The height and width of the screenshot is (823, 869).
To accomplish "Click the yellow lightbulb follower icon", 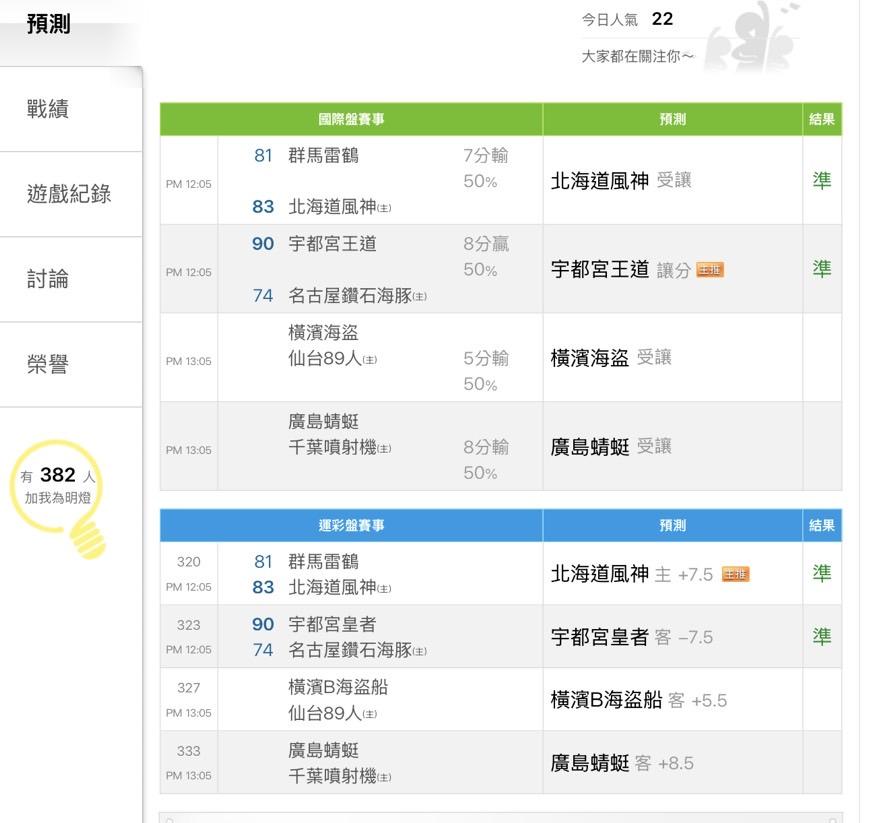I will 62,497.
